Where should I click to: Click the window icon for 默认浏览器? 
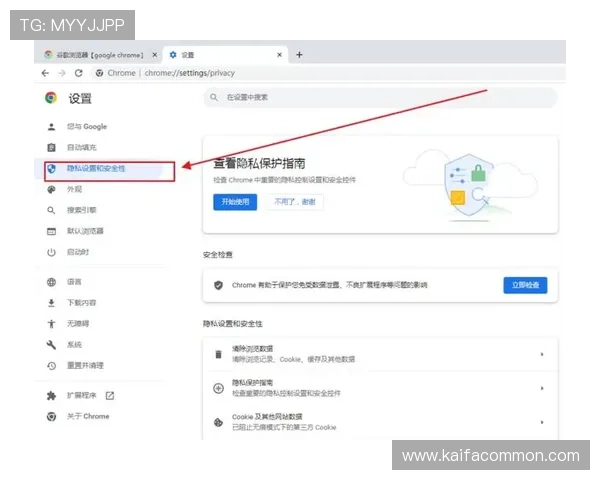point(51,231)
